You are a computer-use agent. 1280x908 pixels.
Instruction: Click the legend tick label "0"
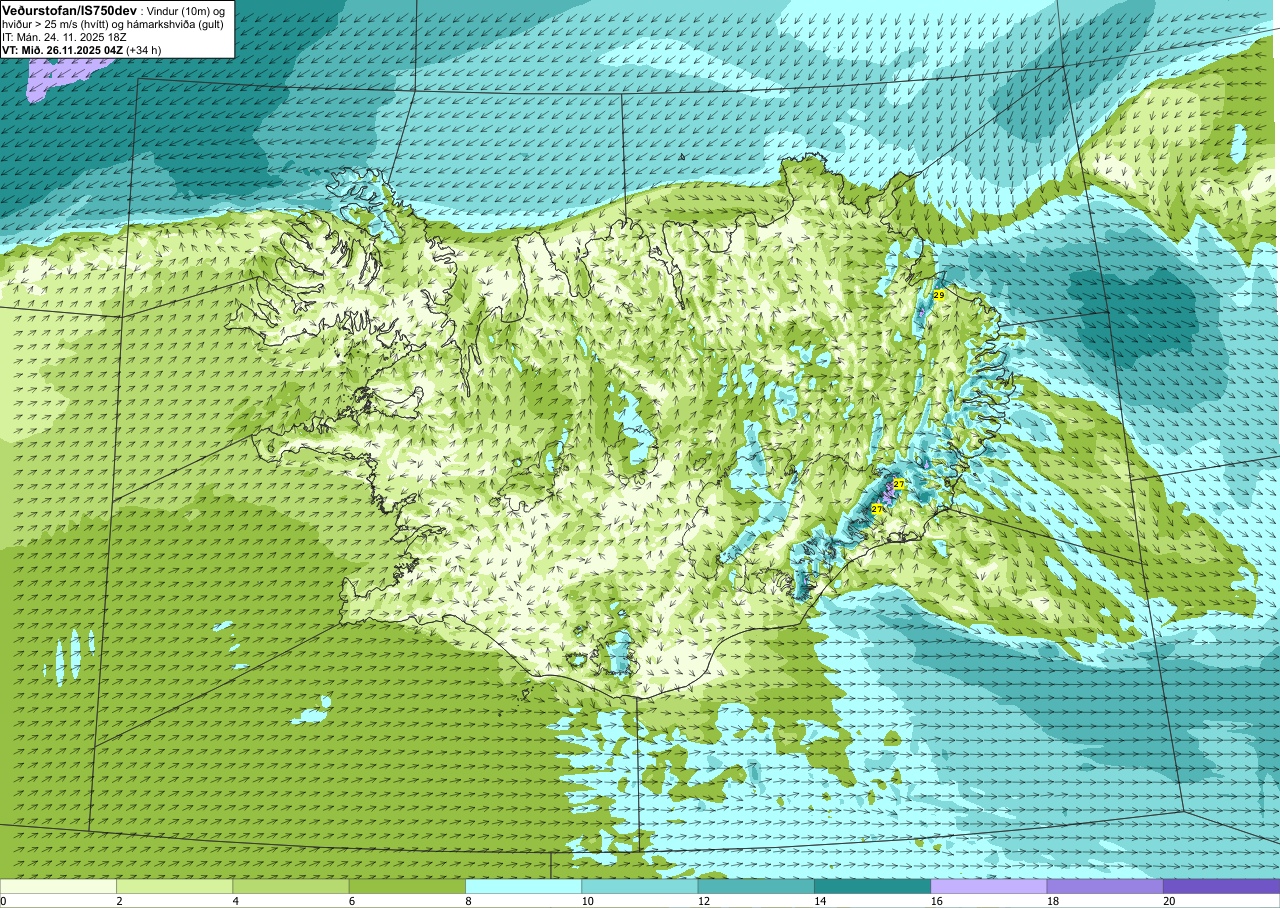[3, 901]
